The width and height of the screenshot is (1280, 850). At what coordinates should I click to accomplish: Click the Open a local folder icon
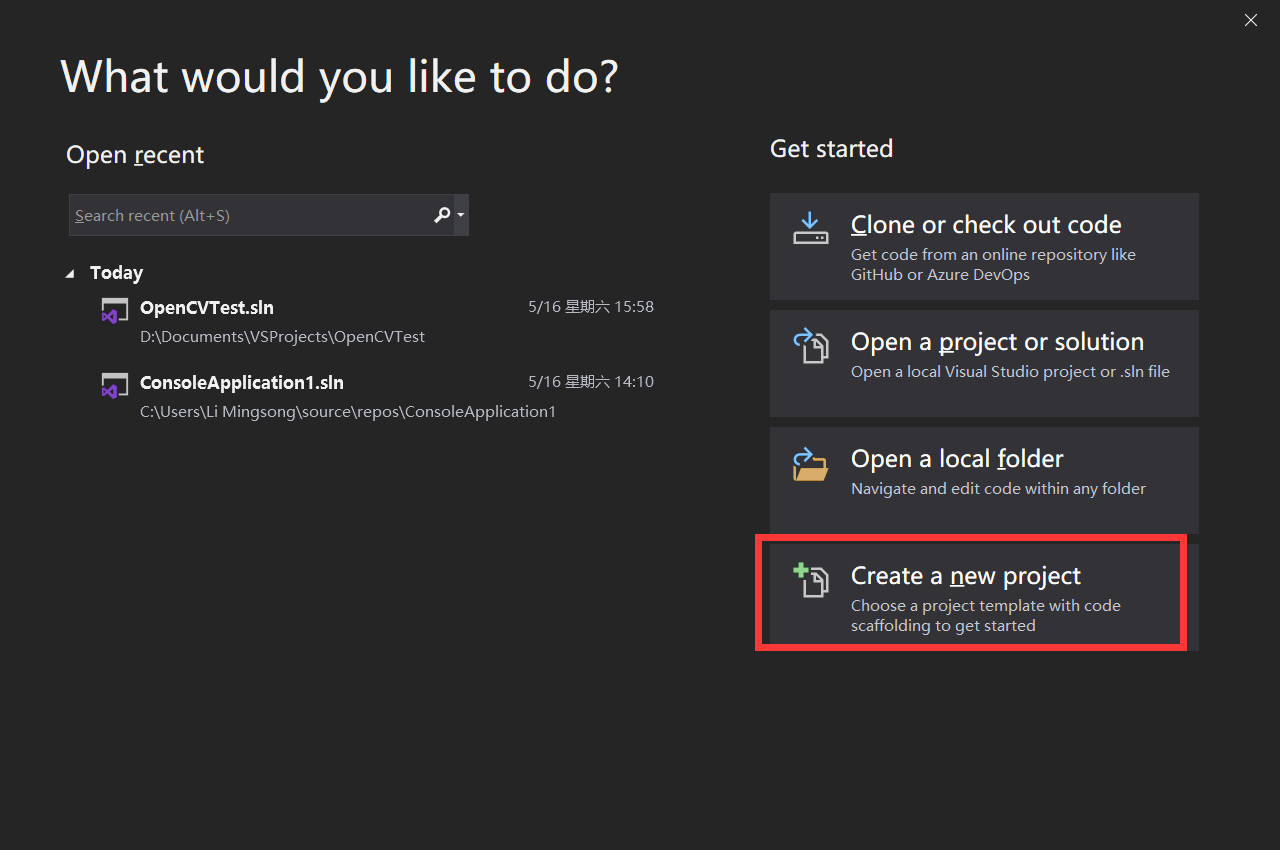coord(810,464)
